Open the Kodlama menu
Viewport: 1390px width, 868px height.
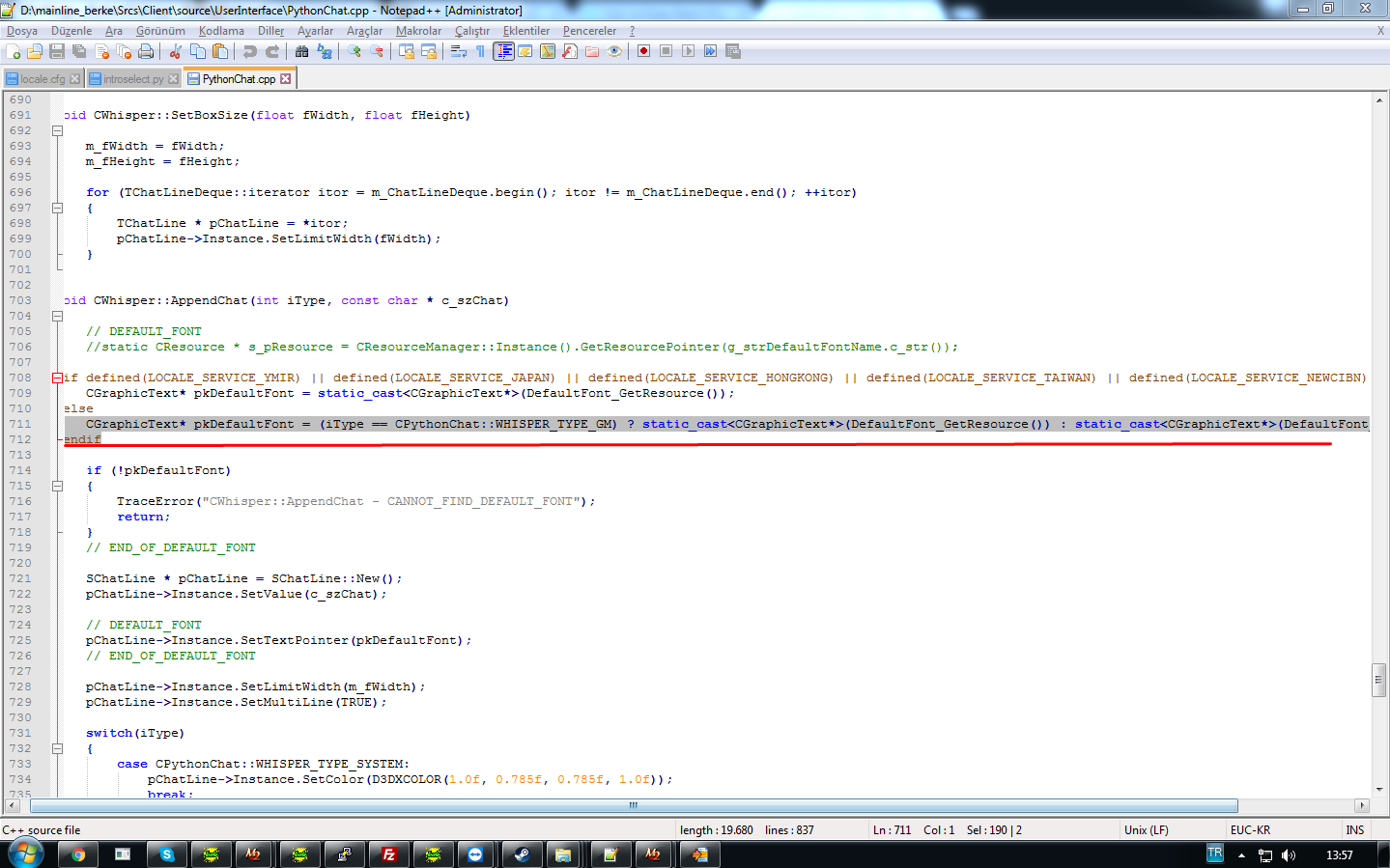(x=221, y=31)
